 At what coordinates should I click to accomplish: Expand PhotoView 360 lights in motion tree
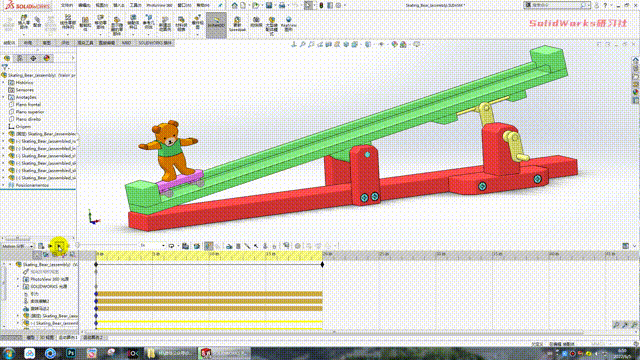(x=18, y=279)
